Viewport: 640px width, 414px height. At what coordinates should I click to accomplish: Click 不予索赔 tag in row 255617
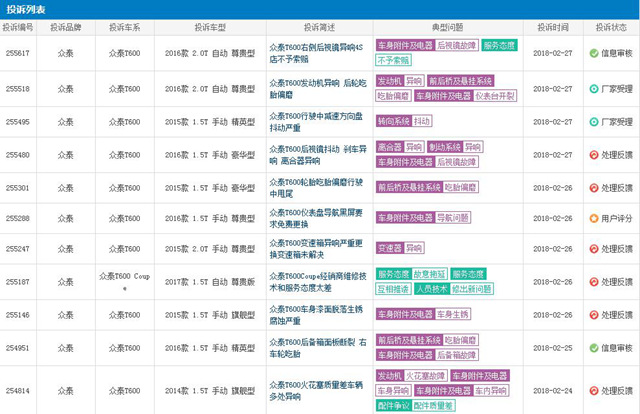point(393,60)
